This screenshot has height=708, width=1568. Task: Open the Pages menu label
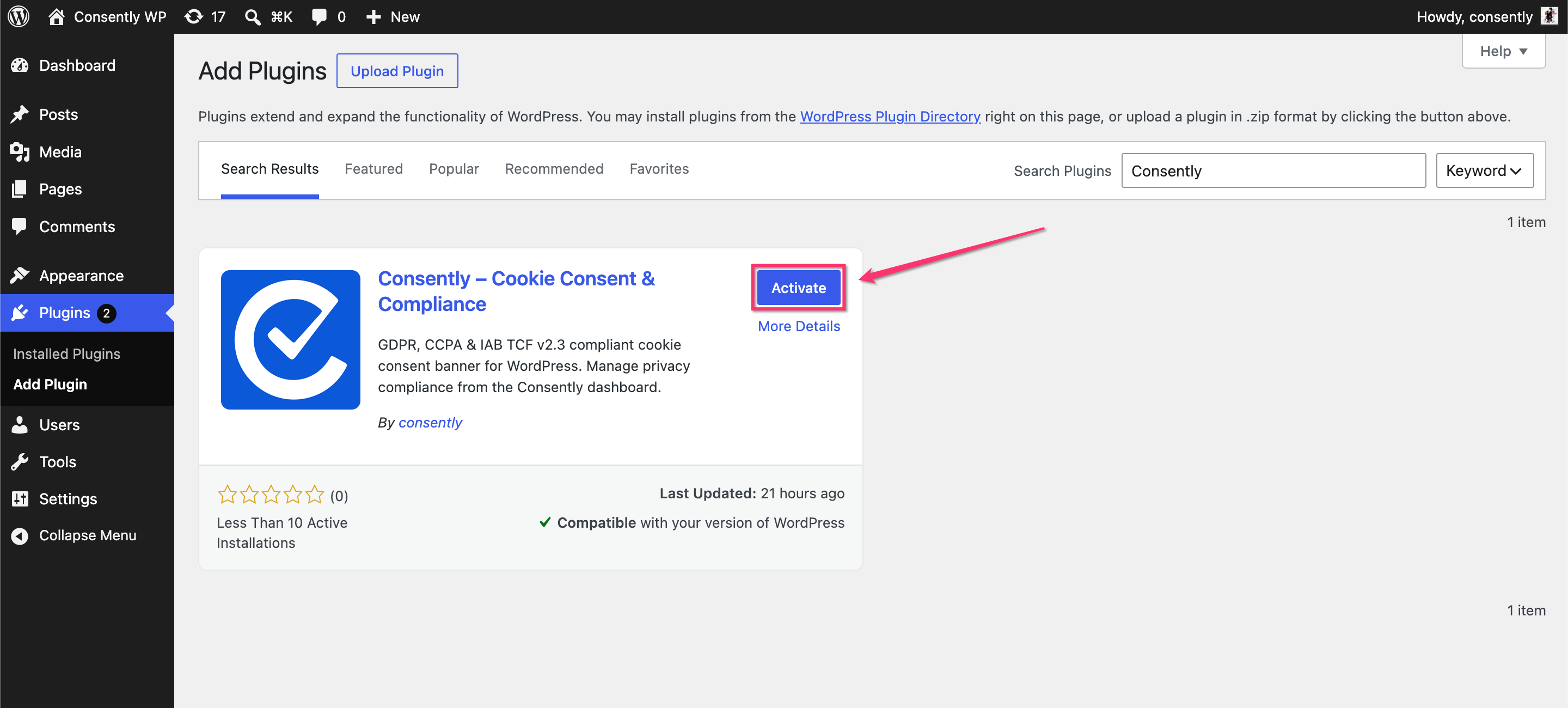click(60, 189)
